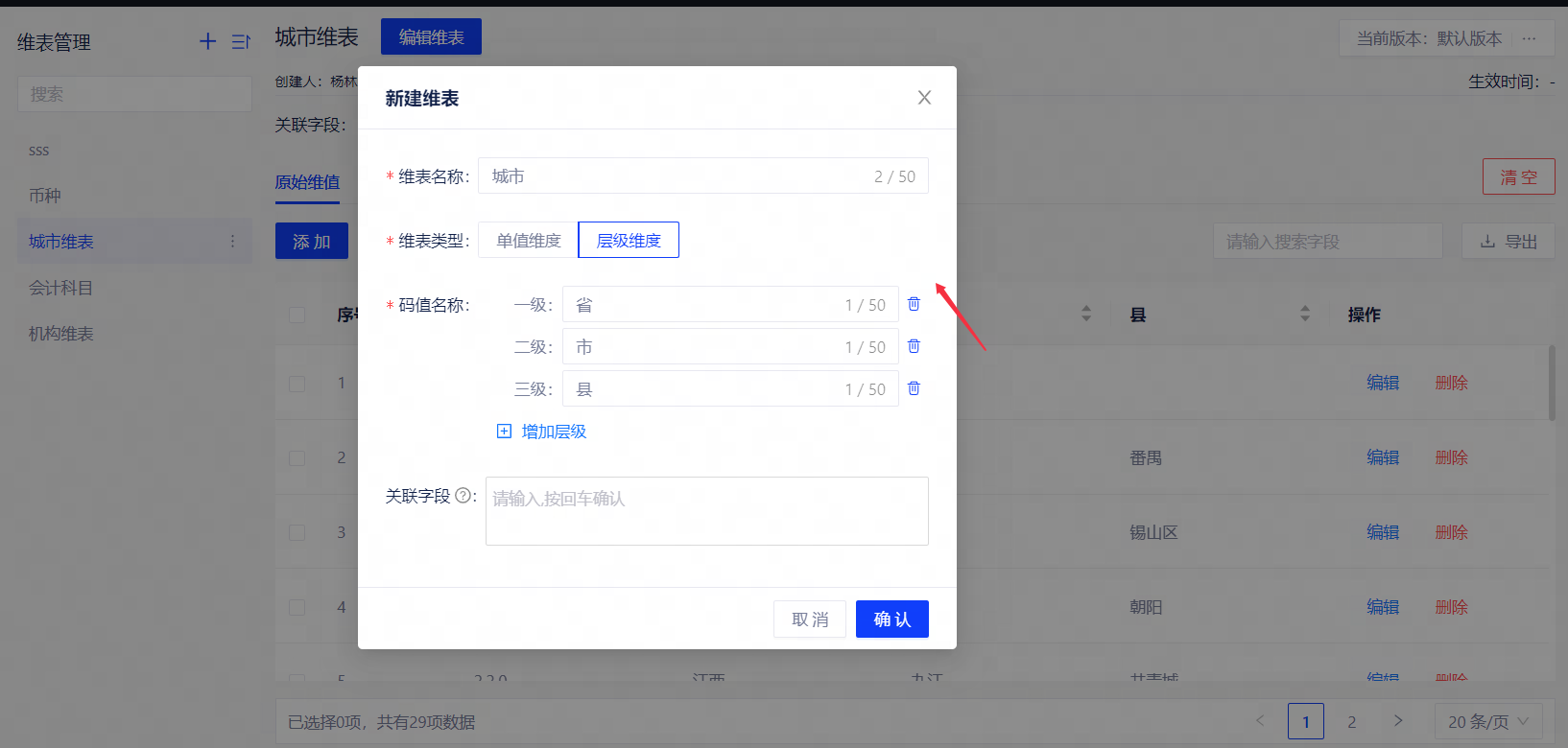
Task: Collapse the sidebar using the menu icon
Action: click(241, 41)
